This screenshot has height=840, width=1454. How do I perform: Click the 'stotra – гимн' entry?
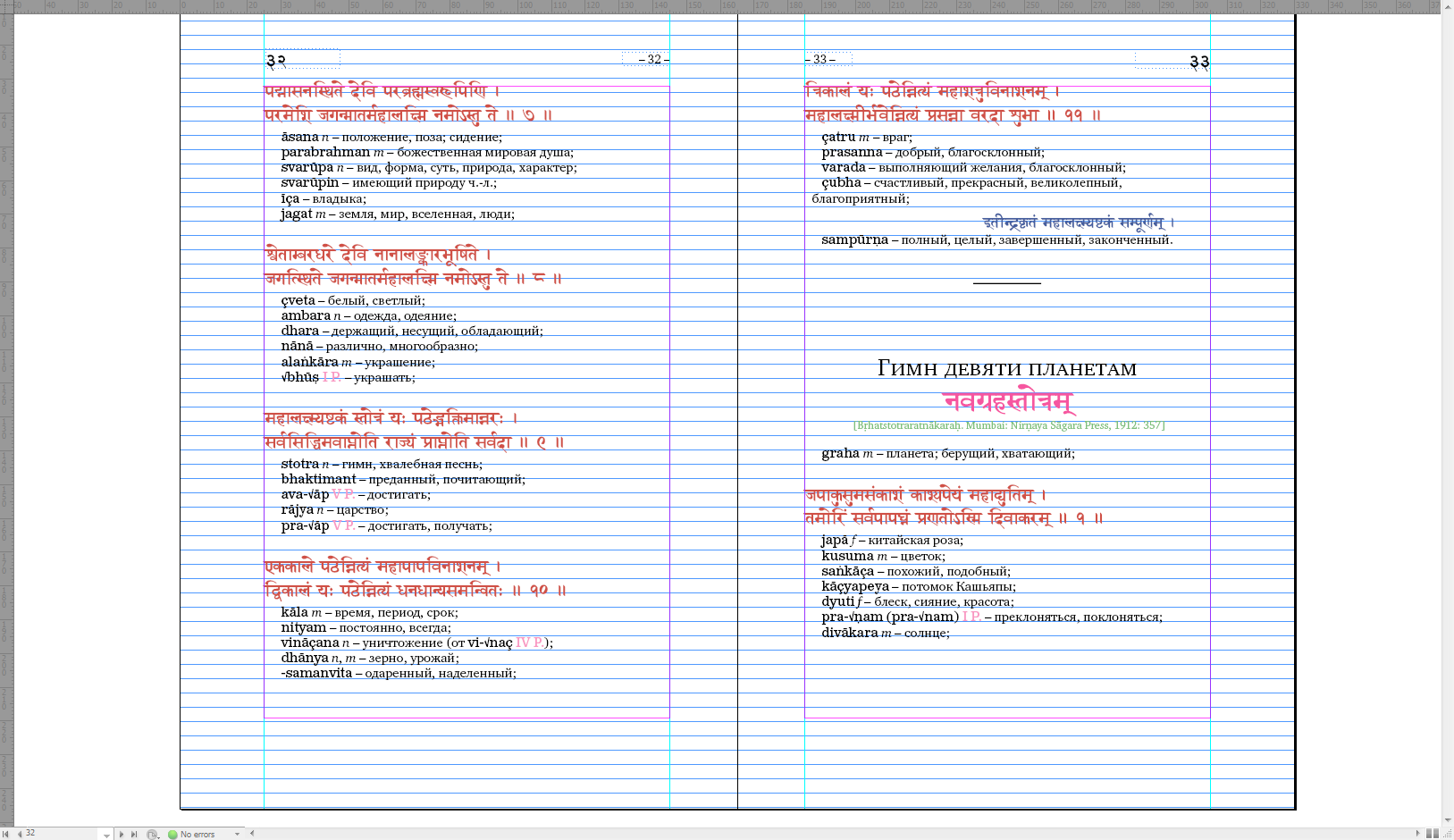coord(382,464)
